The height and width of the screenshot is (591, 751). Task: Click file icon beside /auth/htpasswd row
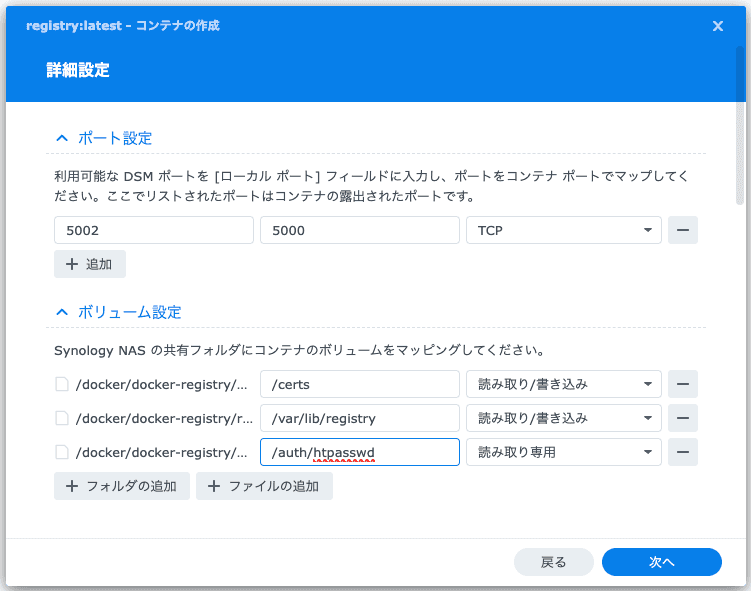[x=62, y=452]
